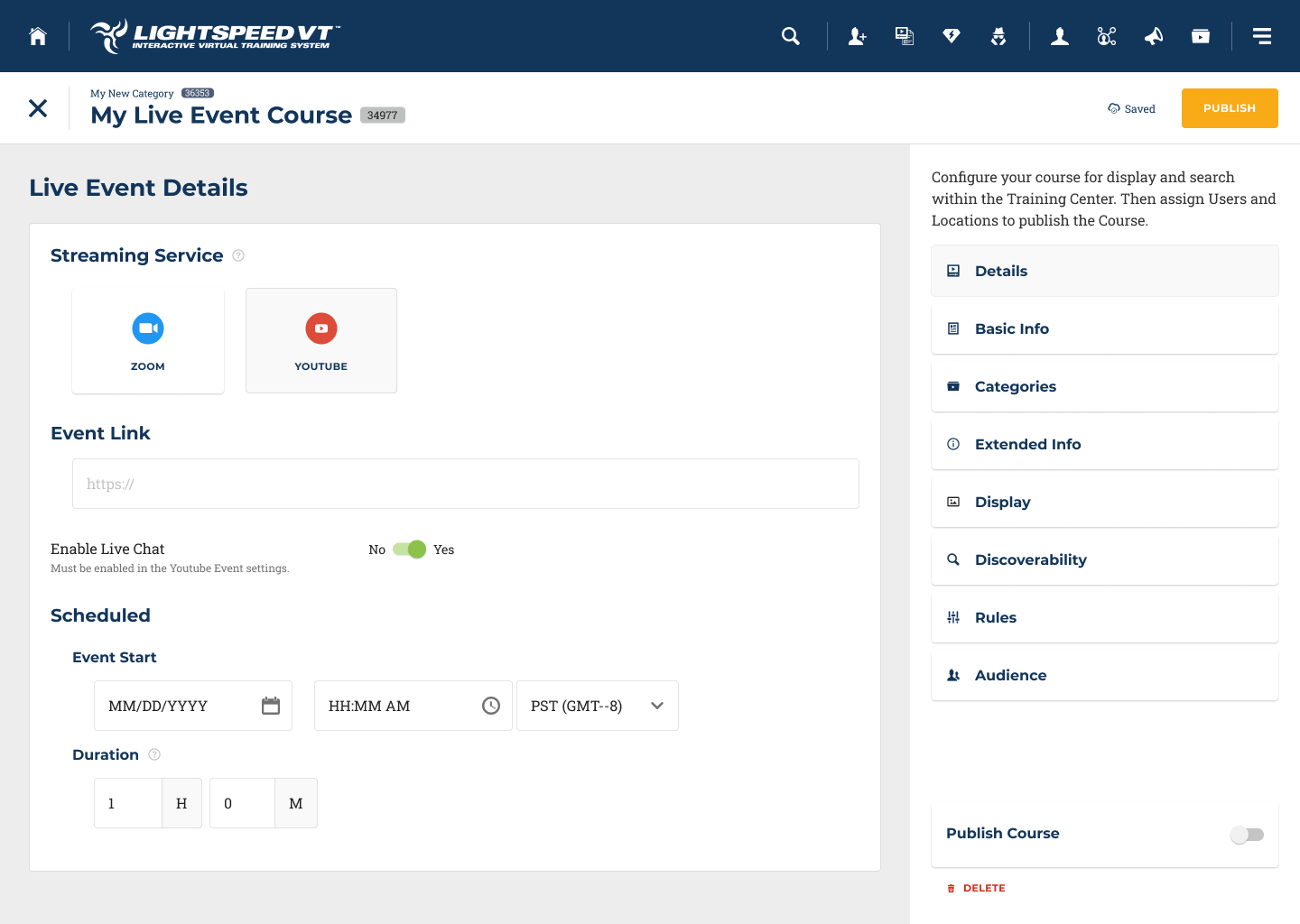
Task: Click the home icon in header
Action: pyautogui.click(x=38, y=36)
